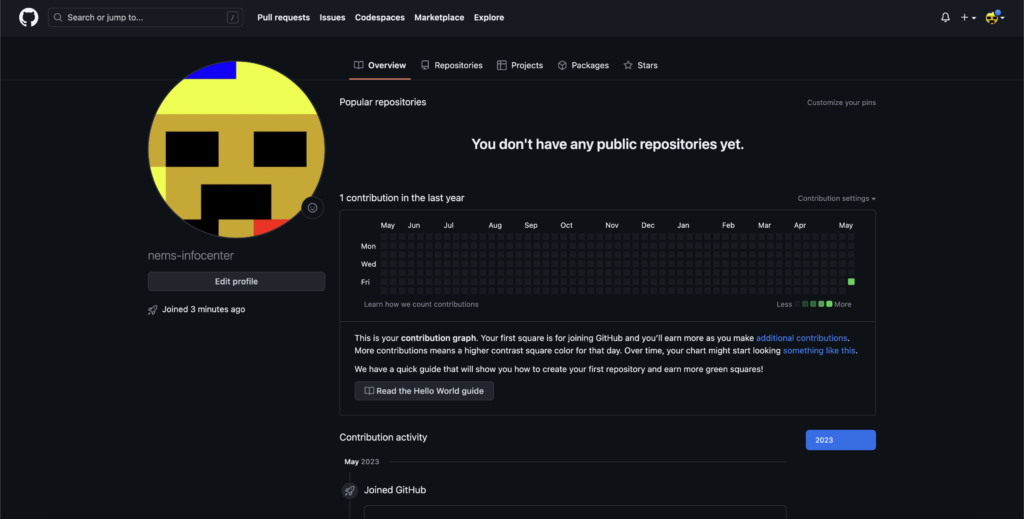This screenshot has height=519, width=1024.
Task: Click the set status smiley icon
Action: click(x=312, y=208)
